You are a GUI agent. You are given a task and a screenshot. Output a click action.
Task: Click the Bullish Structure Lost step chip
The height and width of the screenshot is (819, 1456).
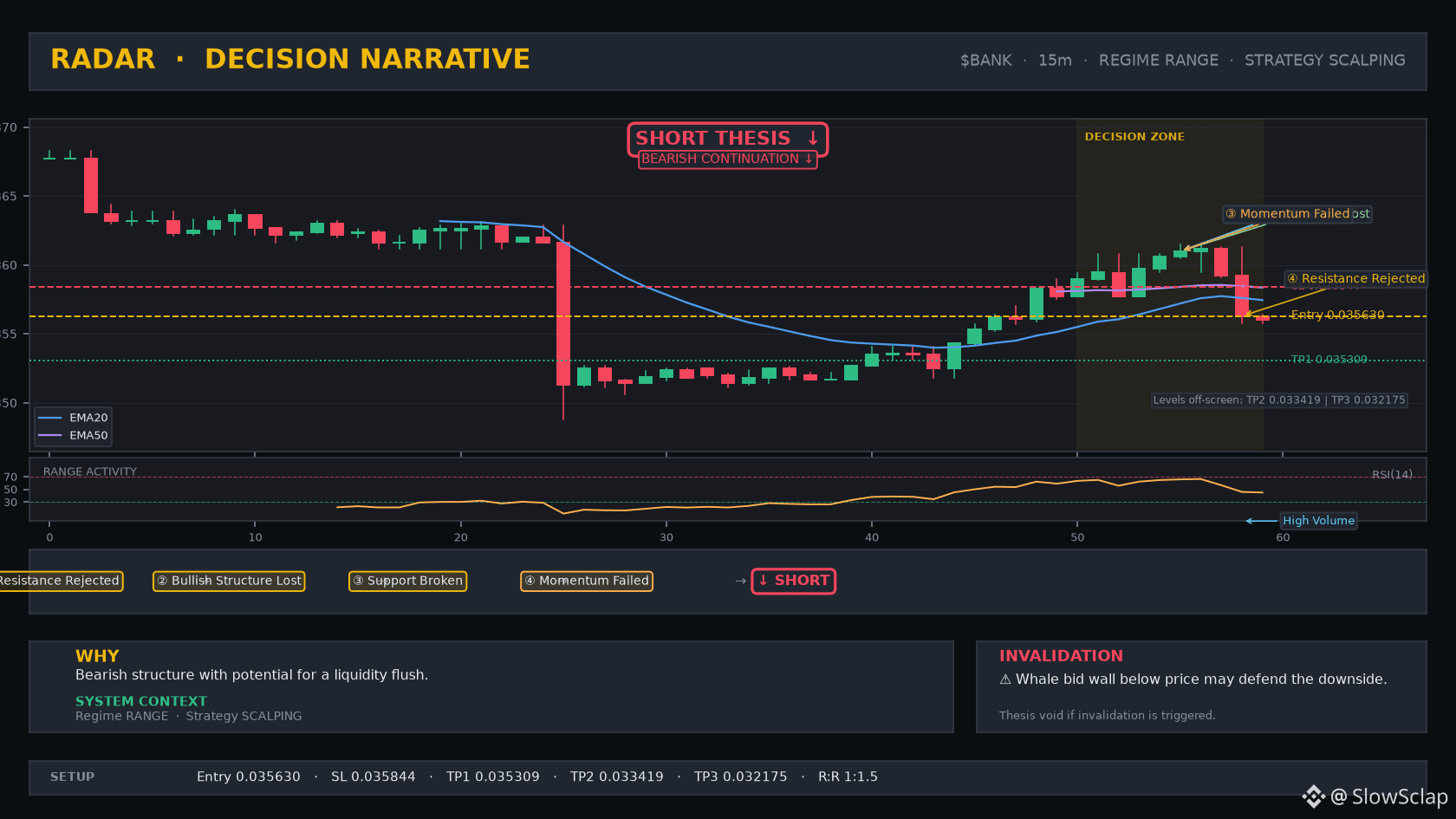pos(229,582)
